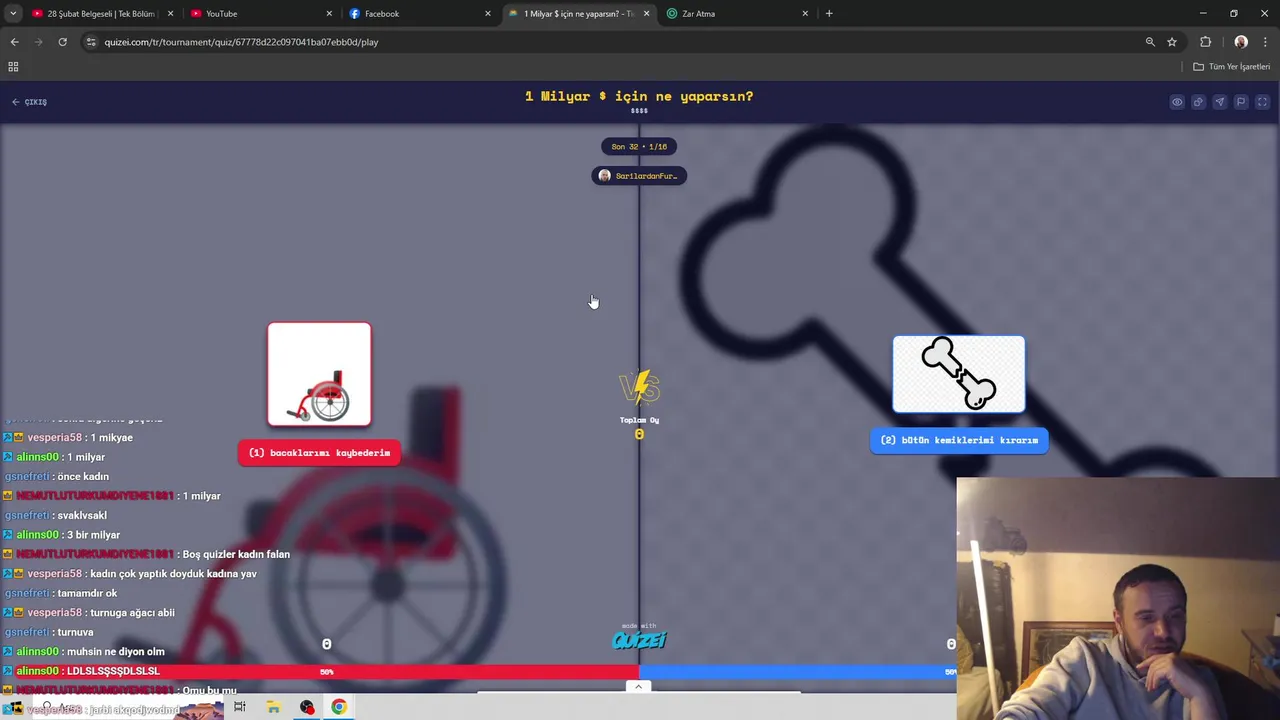Share quiz via paper plane icon
The image size is (1280, 720).
1219,102
